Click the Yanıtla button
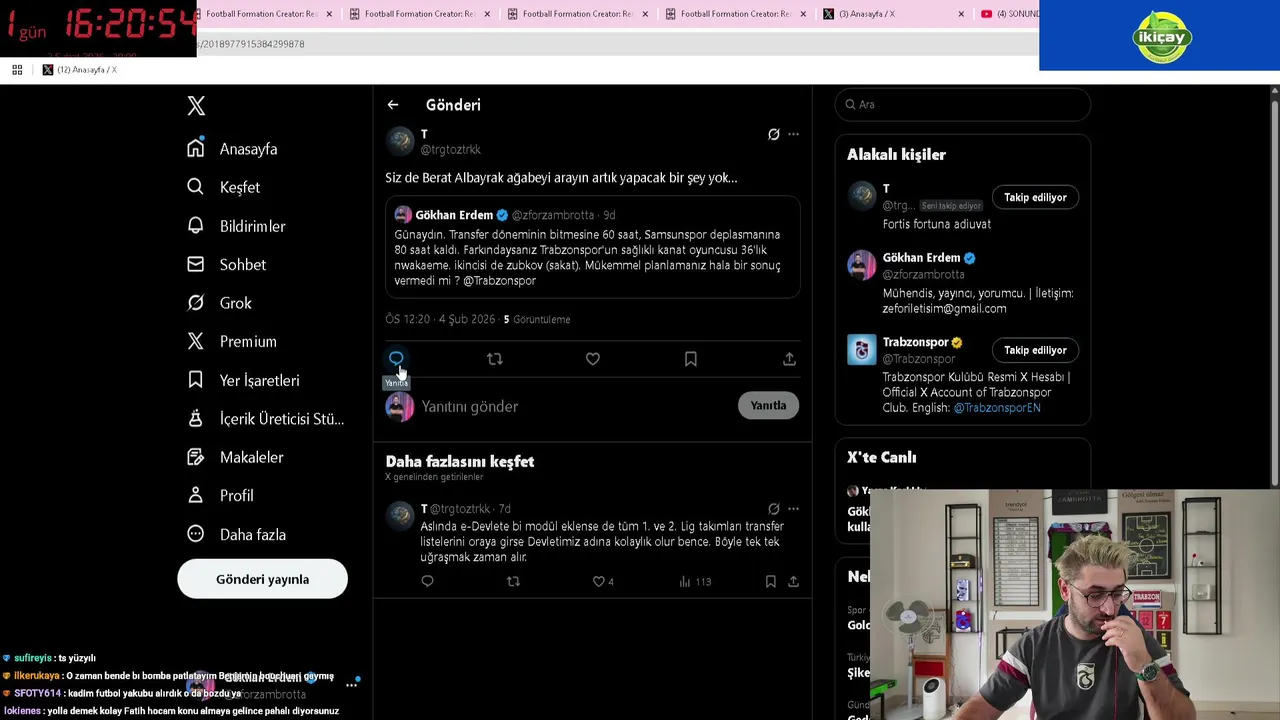The width and height of the screenshot is (1280, 720). point(768,405)
